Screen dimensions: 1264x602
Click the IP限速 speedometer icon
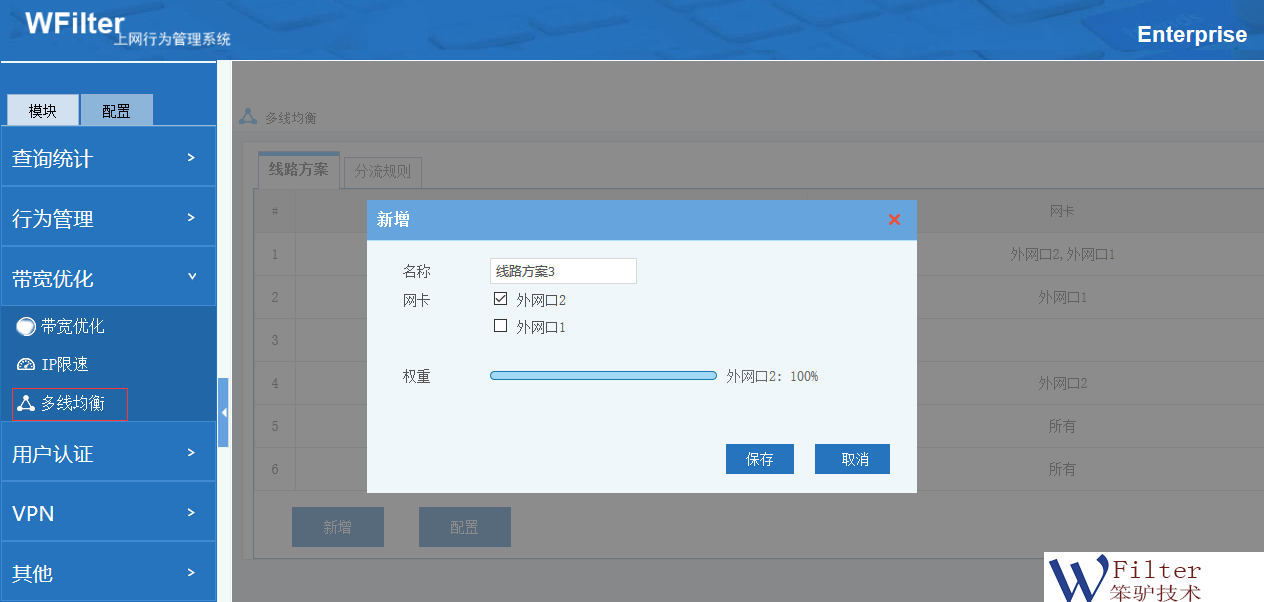pos(26,365)
